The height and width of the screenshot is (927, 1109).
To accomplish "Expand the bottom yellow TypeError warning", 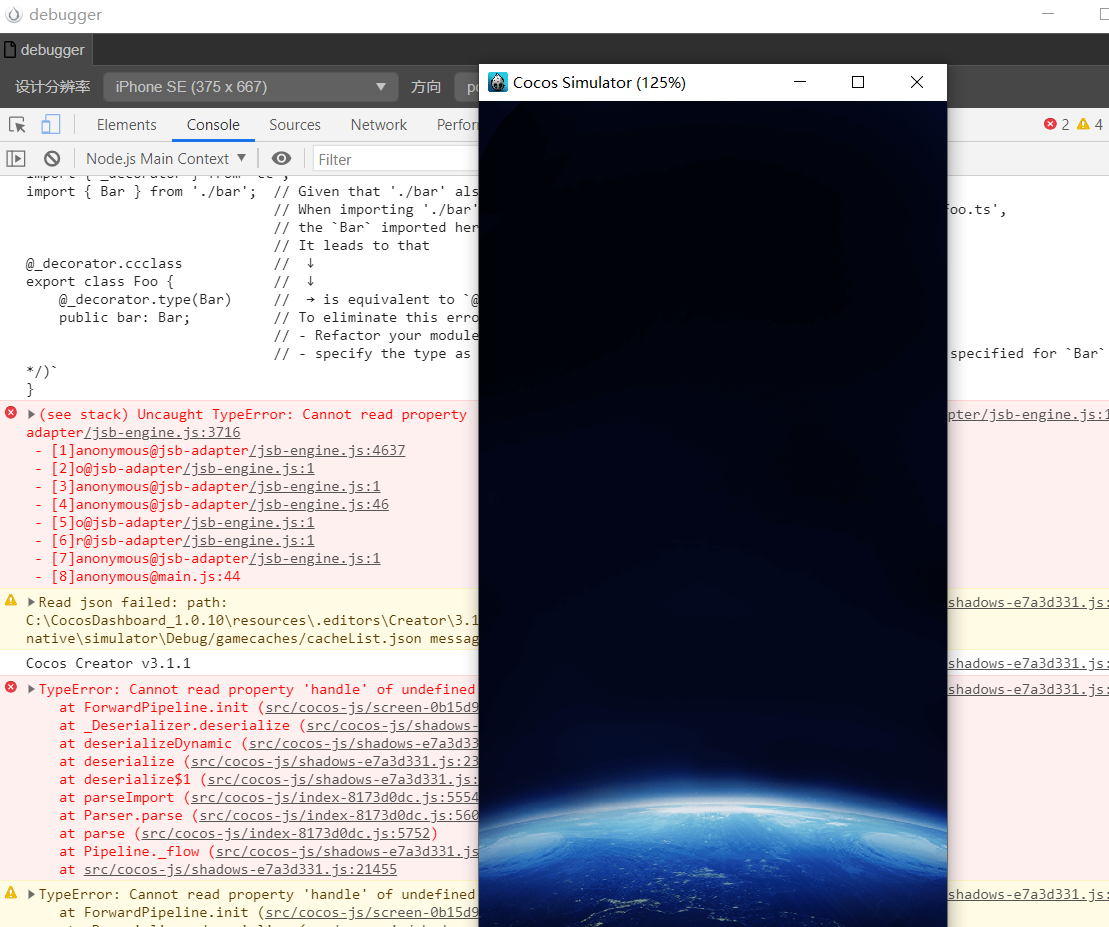I will [31, 894].
